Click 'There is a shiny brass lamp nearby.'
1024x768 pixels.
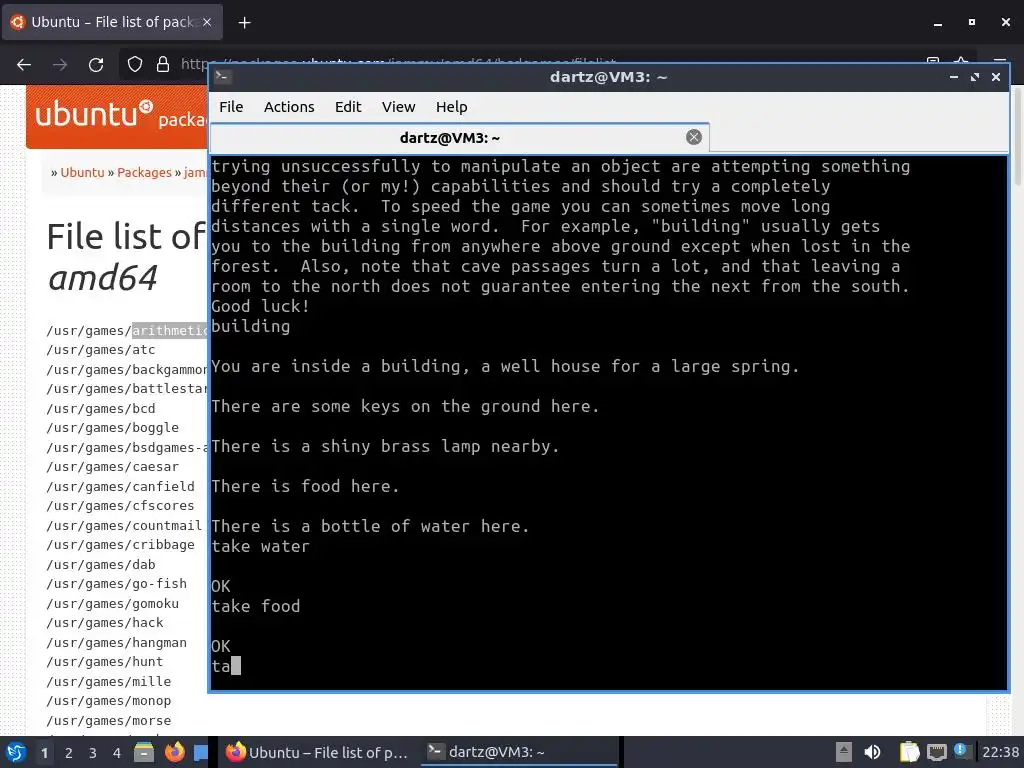click(x=385, y=446)
